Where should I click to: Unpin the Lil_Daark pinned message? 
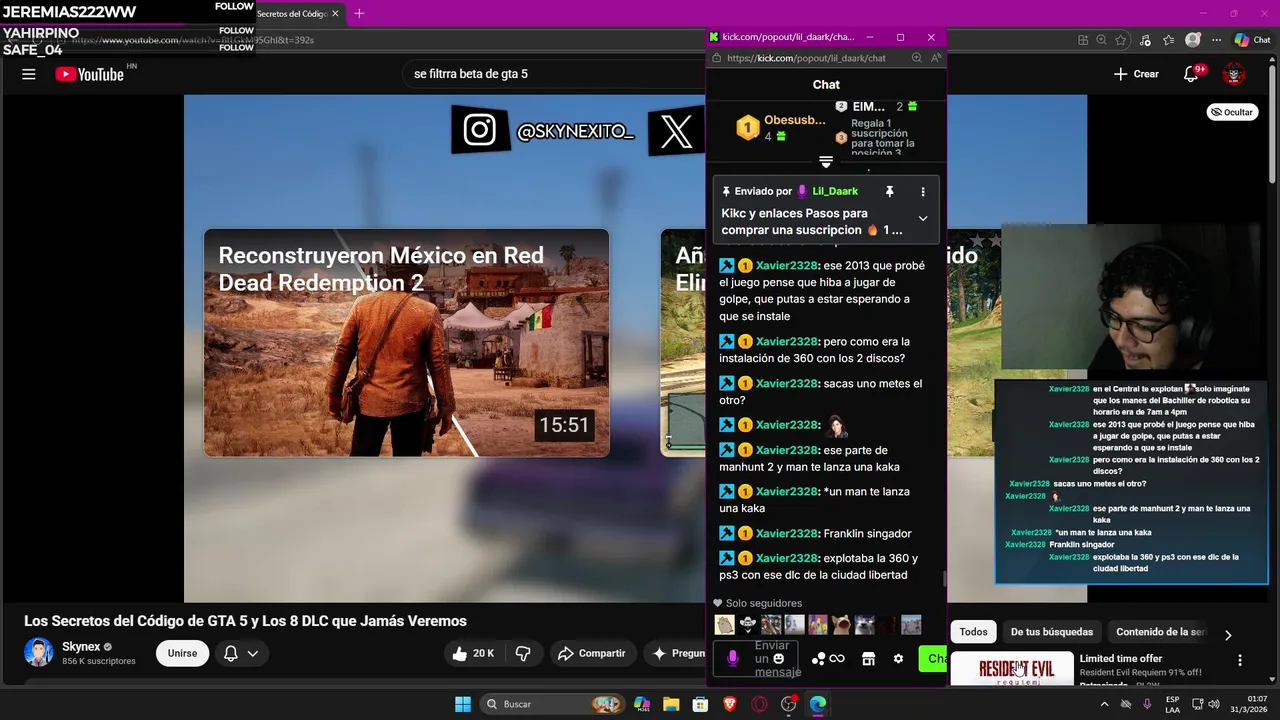pyautogui.click(x=889, y=191)
